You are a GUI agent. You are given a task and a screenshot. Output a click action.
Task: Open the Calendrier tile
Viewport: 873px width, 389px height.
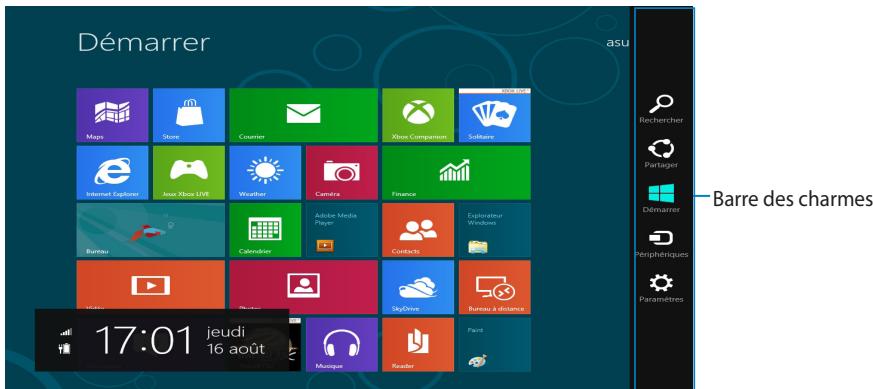(265, 230)
